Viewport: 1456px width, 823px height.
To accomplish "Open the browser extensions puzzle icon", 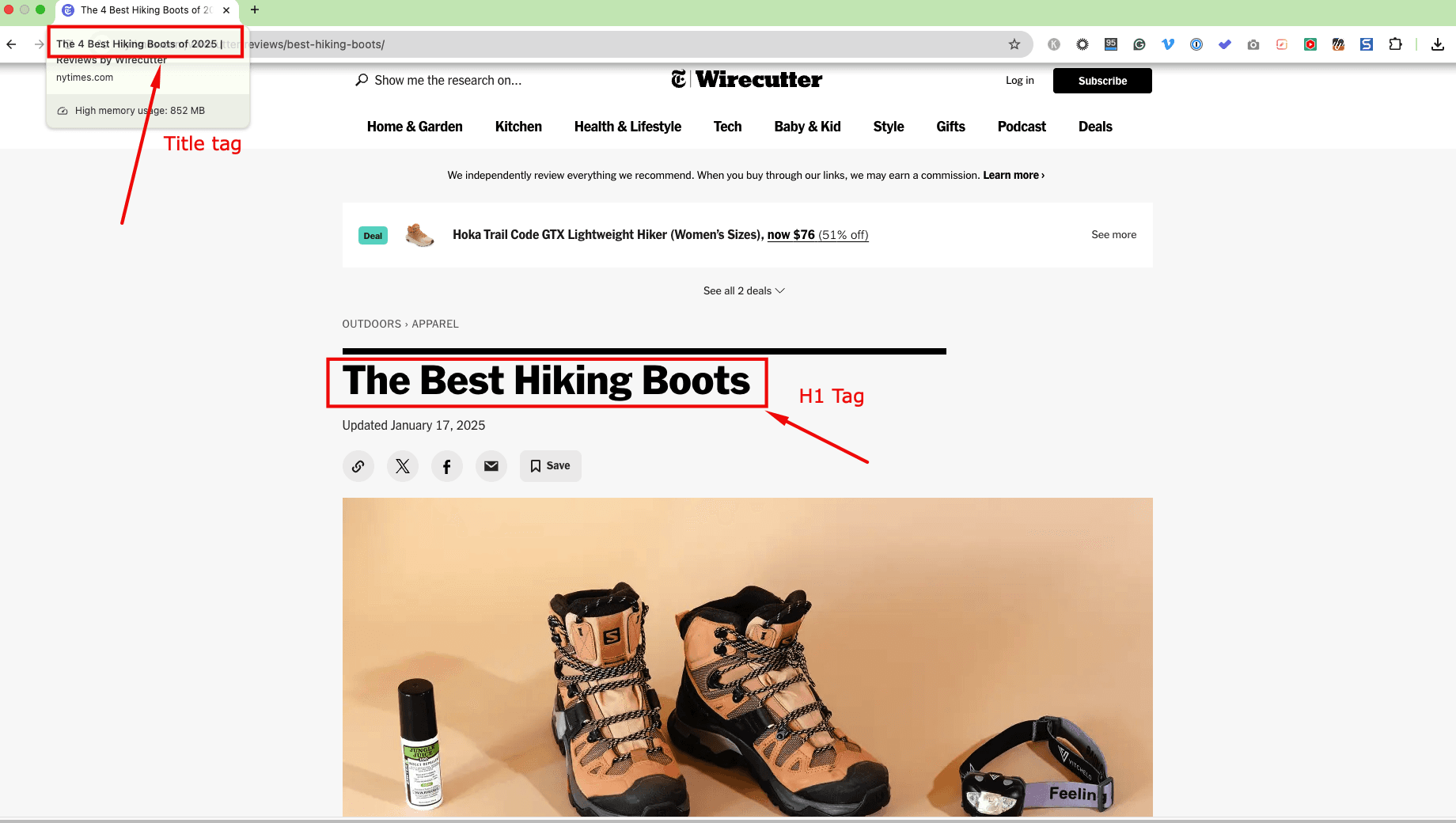I will point(1395,44).
